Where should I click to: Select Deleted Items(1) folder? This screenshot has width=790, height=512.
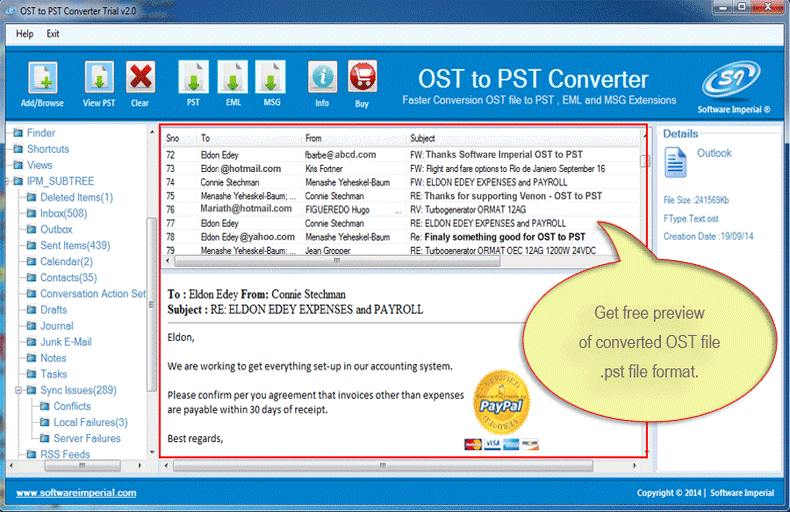pos(77,197)
